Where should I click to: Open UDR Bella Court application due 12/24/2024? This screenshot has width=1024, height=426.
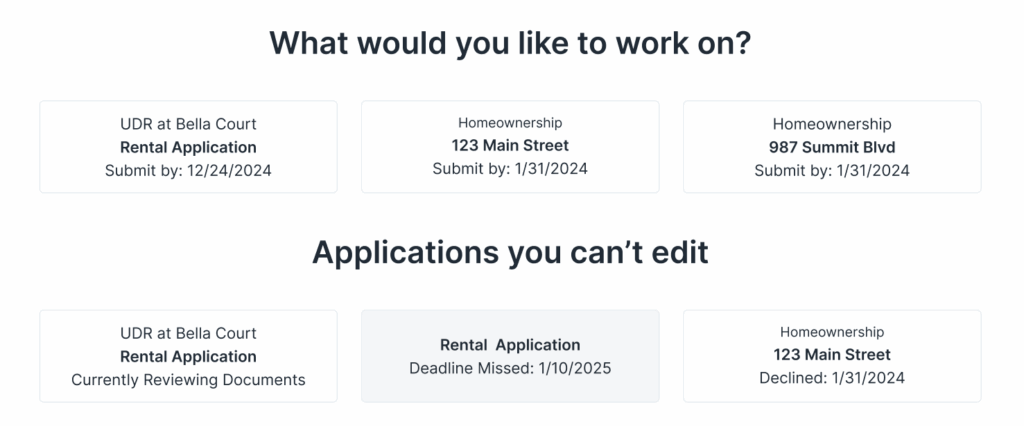click(x=188, y=147)
